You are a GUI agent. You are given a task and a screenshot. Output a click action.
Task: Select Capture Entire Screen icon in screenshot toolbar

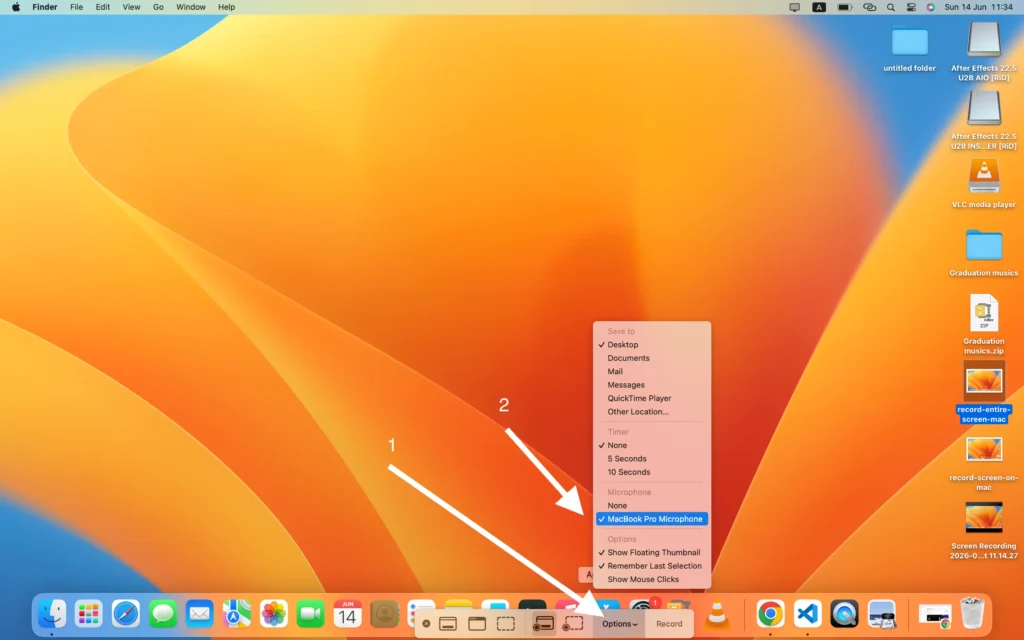pos(448,624)
